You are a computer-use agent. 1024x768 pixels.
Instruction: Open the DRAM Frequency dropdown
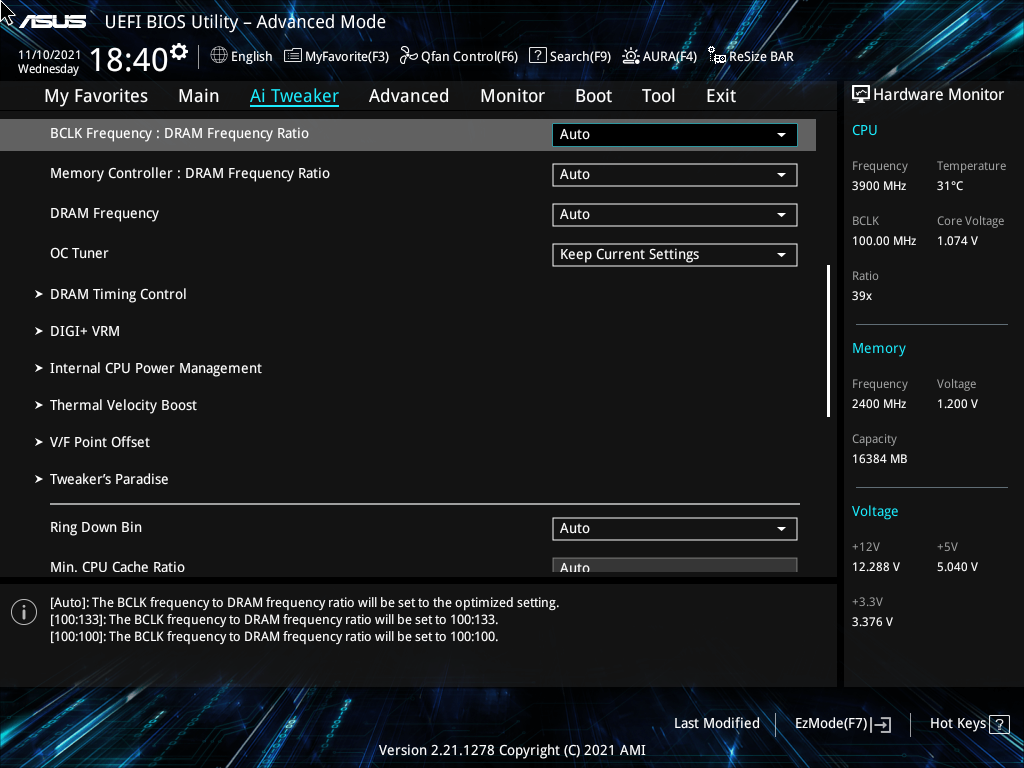pyautogui.click(x=675, y=215)
